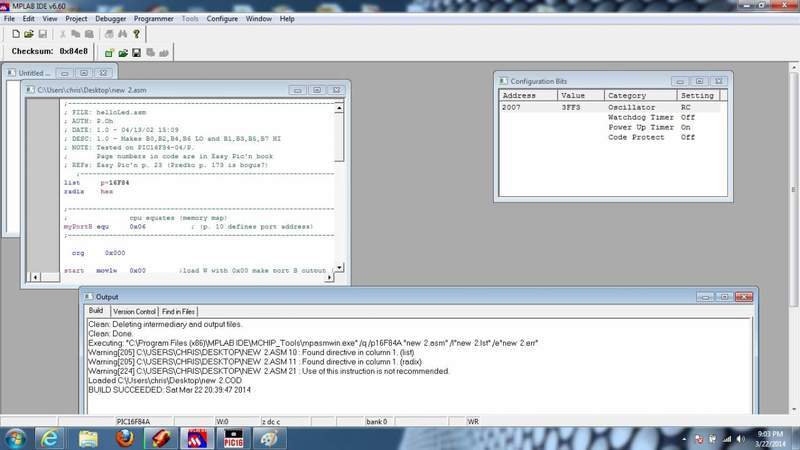This screenshot has width=800, height=450.
Task: Open the Programmer menu
Action: 154,19
